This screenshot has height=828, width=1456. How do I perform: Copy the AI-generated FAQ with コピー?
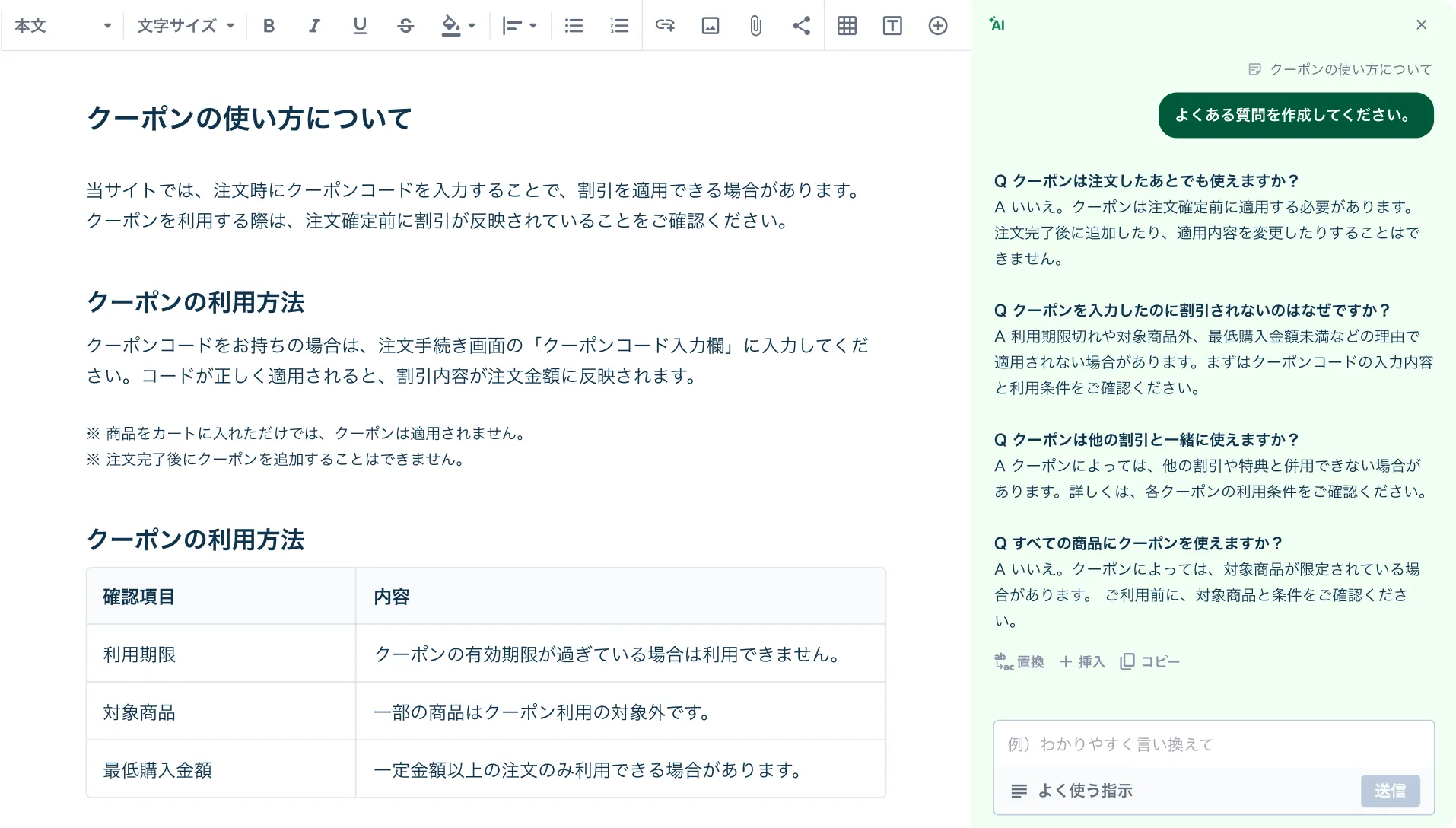pos(1149,661)
